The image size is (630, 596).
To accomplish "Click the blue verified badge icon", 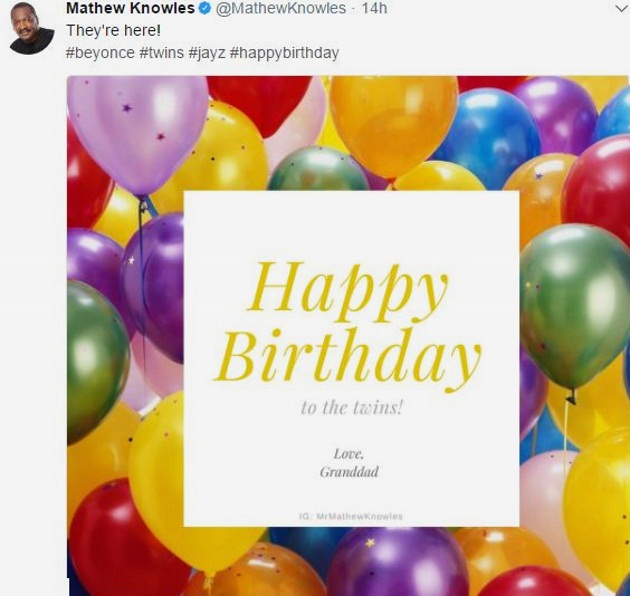I will (x=205, y=8).
